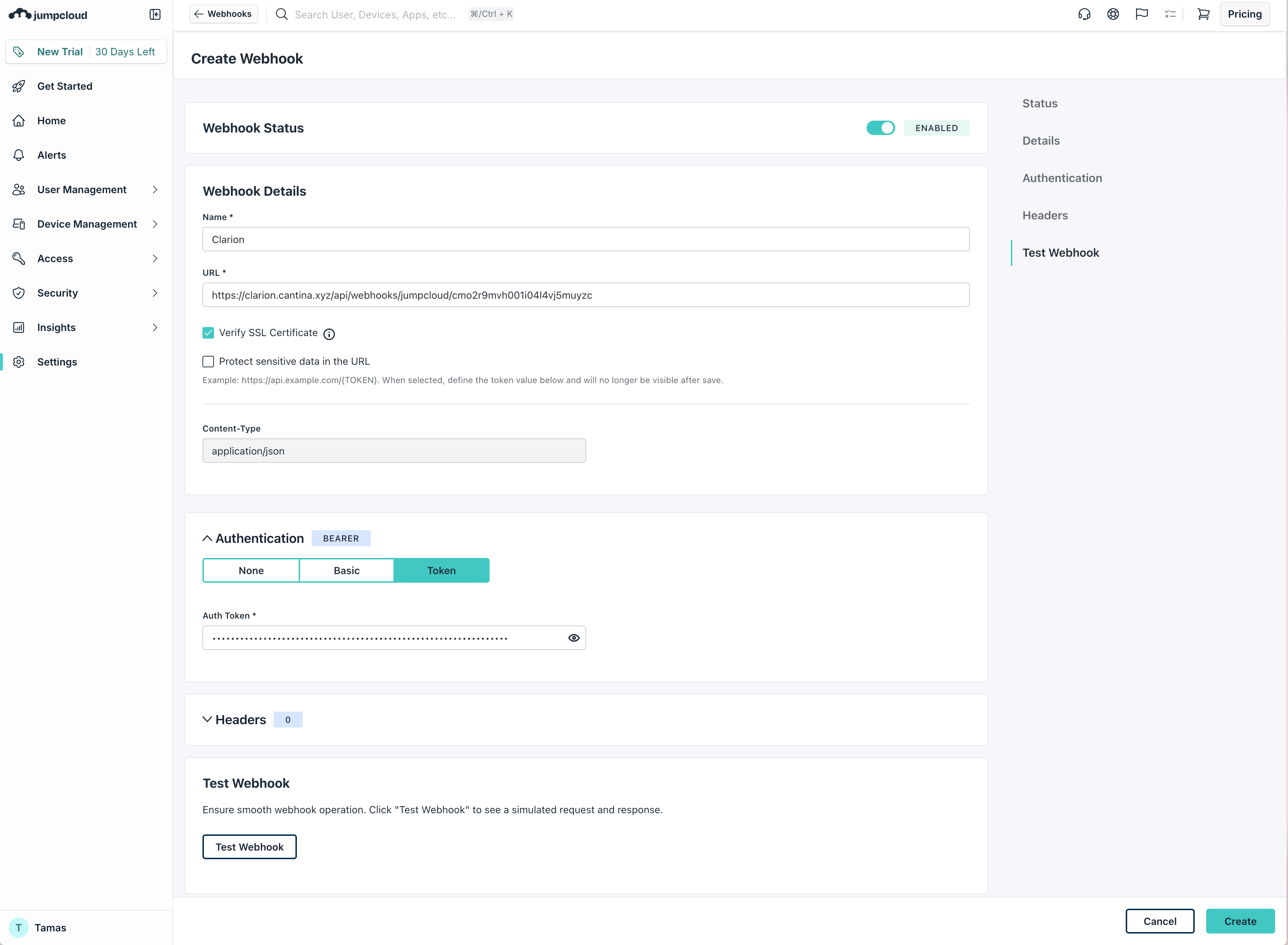
Task: Expand Access submenu chevron
Action: (x=155, y=259)
